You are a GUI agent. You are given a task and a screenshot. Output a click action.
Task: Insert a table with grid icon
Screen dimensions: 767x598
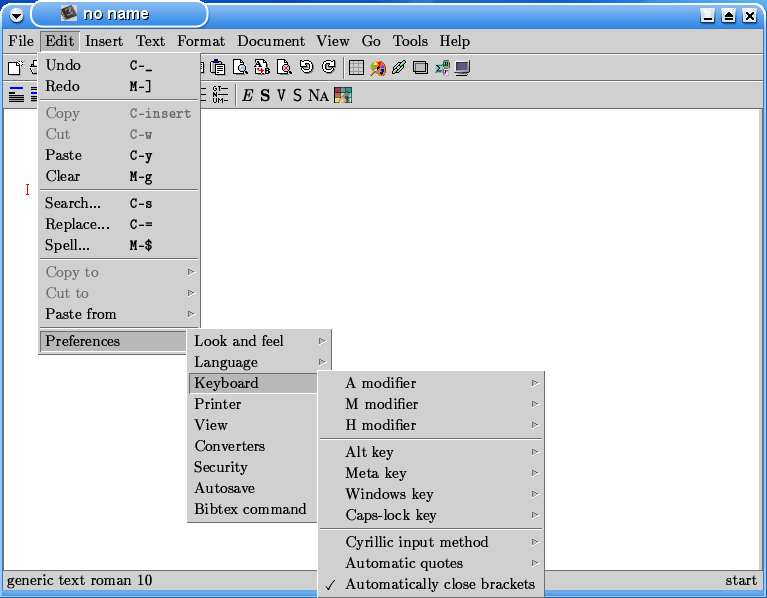[356, 67]
